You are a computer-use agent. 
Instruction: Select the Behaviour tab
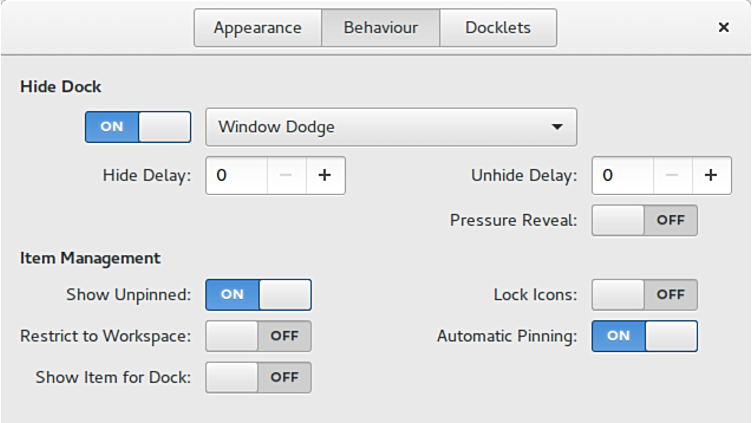380,28
